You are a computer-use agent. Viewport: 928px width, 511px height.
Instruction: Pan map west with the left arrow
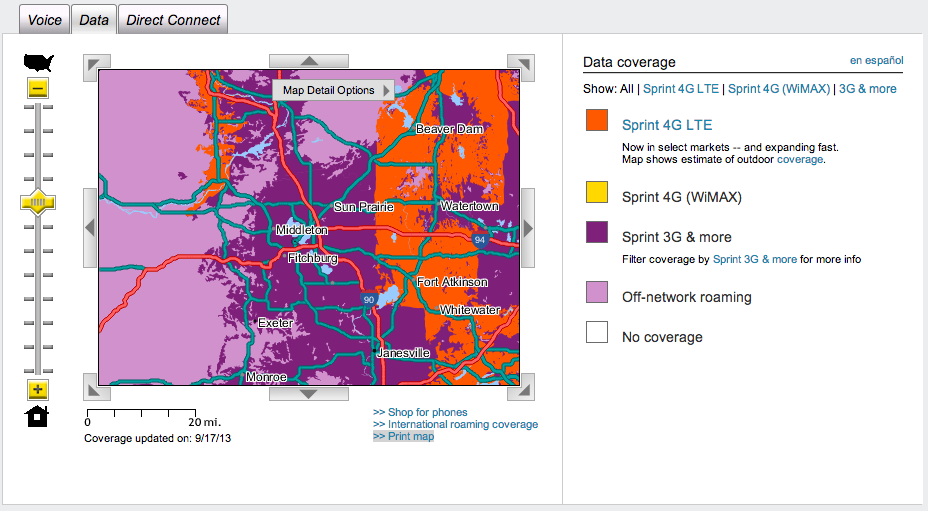[90, 228]
